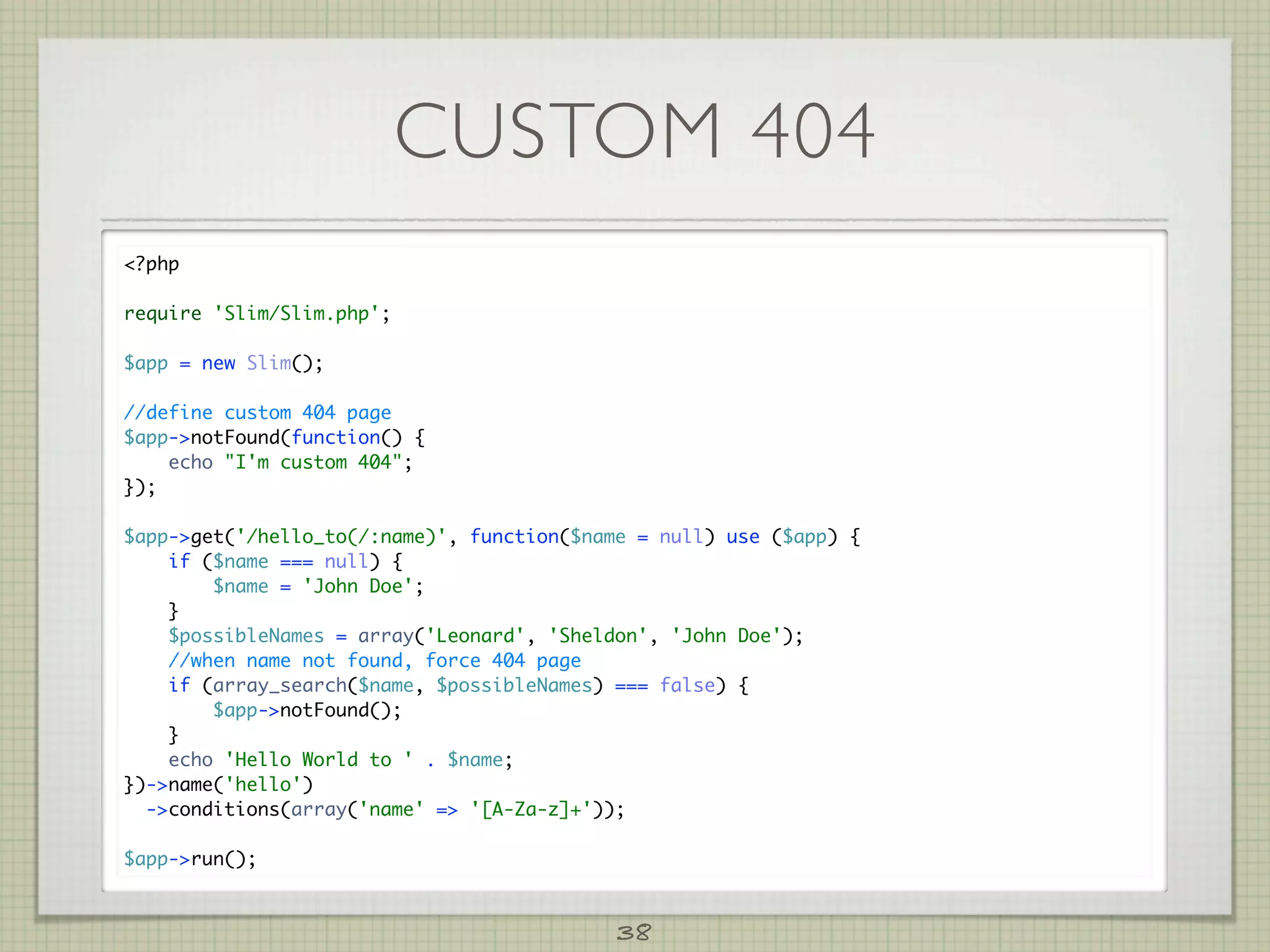Screen dimensions: 1270x952
Task: Click the line '$app->notFound(function() {'
Action: pyautogui.click(x=275, y=438)
